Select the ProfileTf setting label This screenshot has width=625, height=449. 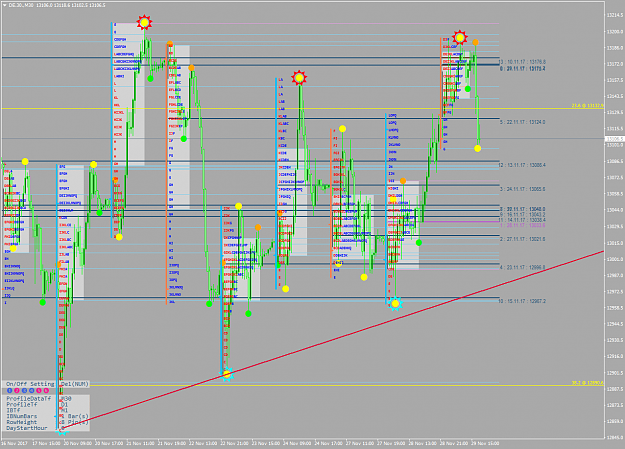[22, 404]
